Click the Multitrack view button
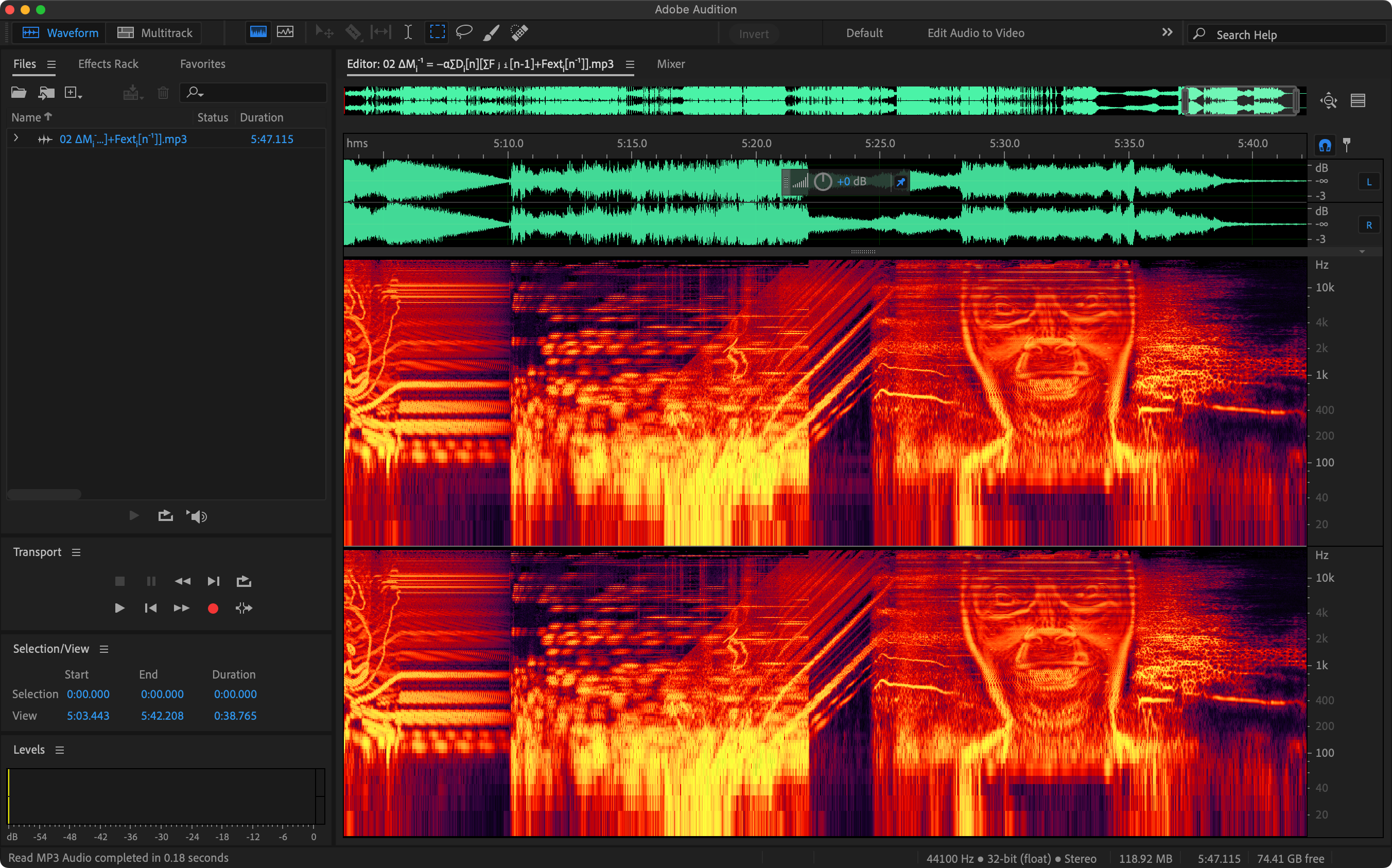1392x868 pixels. (x=155, y=33)
